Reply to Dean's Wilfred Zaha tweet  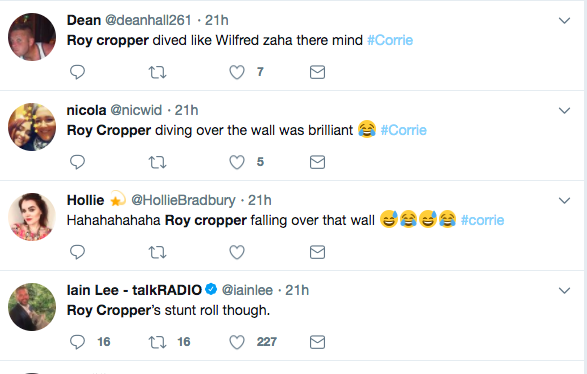point(77,72)
